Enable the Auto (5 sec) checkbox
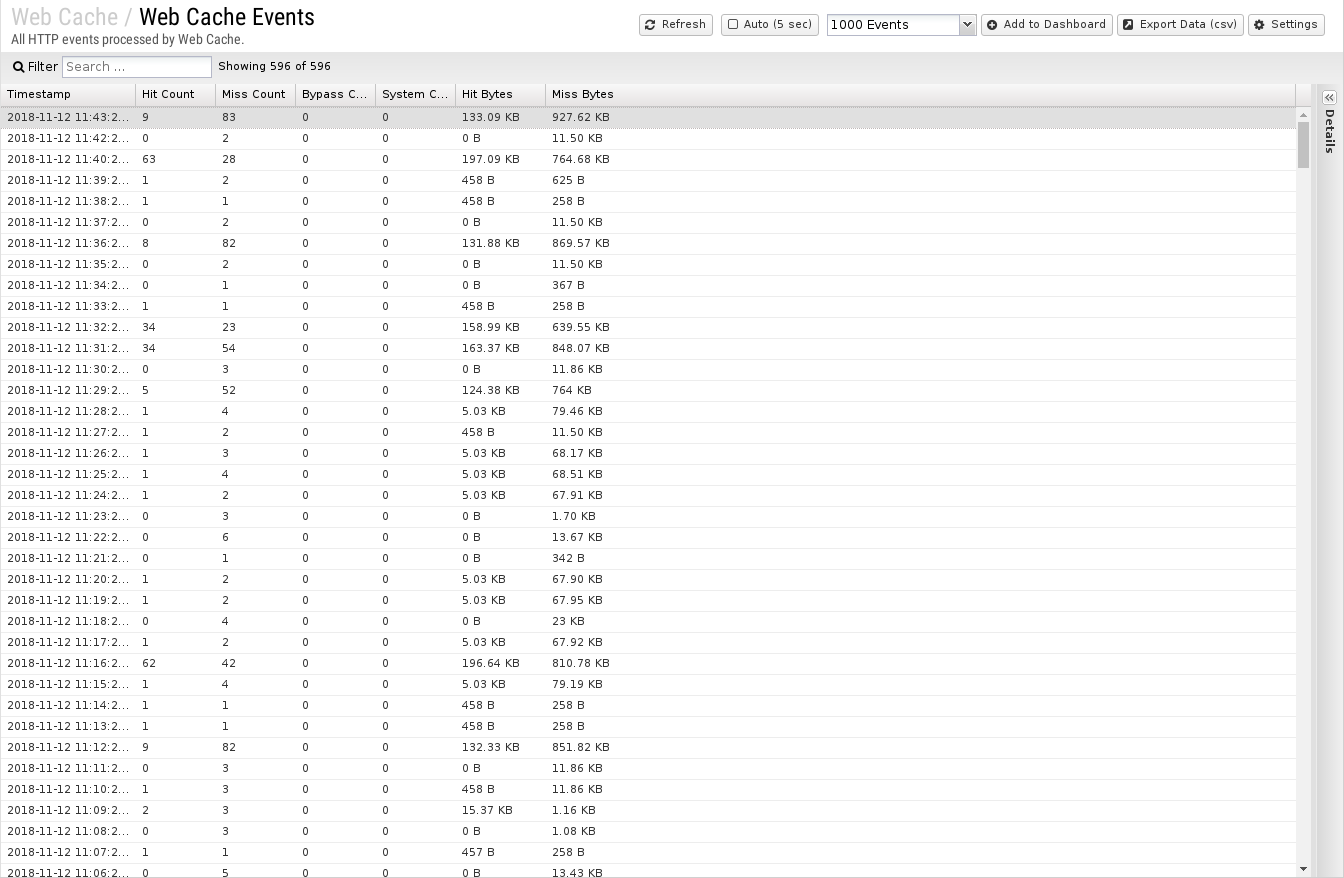 (x=733, y=25)
